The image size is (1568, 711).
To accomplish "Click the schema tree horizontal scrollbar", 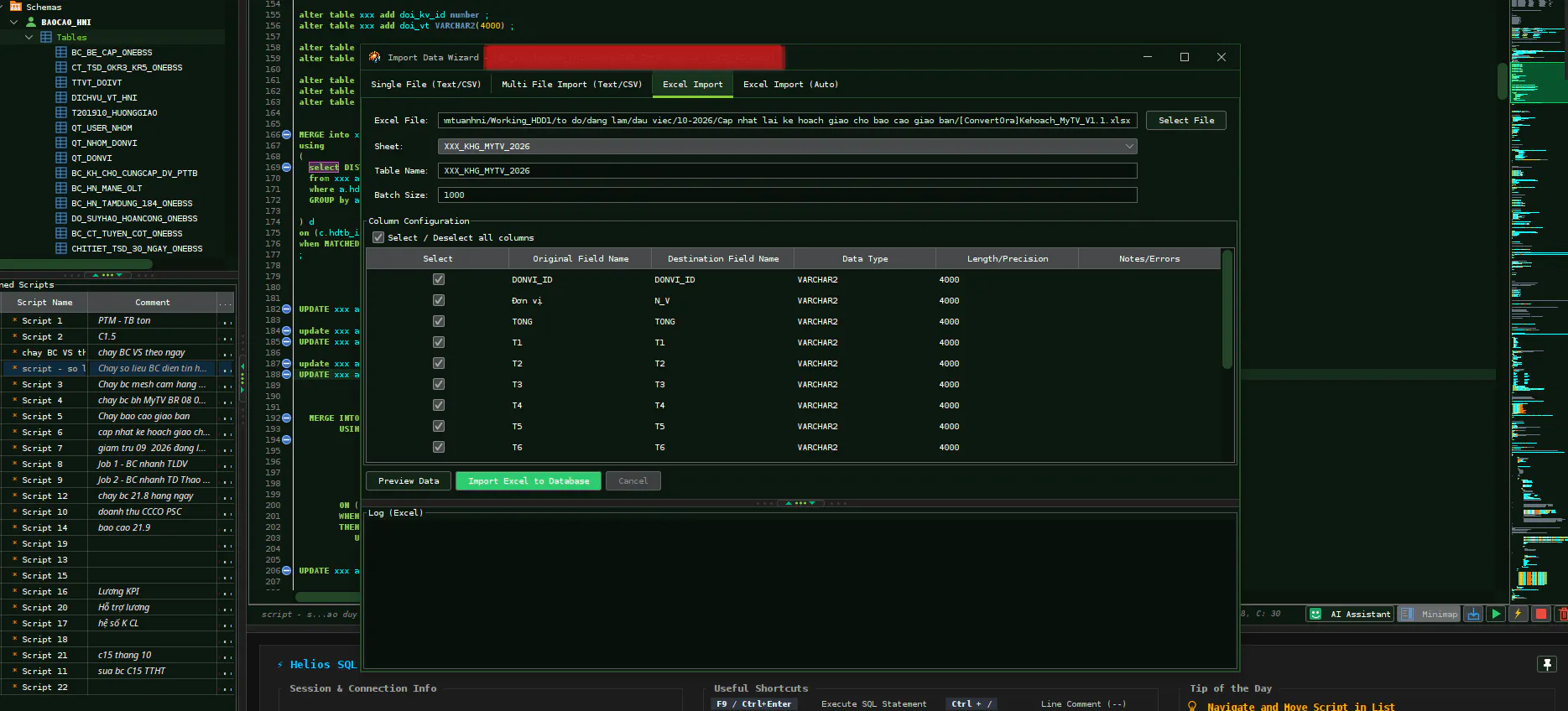I will tap(77, 264).
